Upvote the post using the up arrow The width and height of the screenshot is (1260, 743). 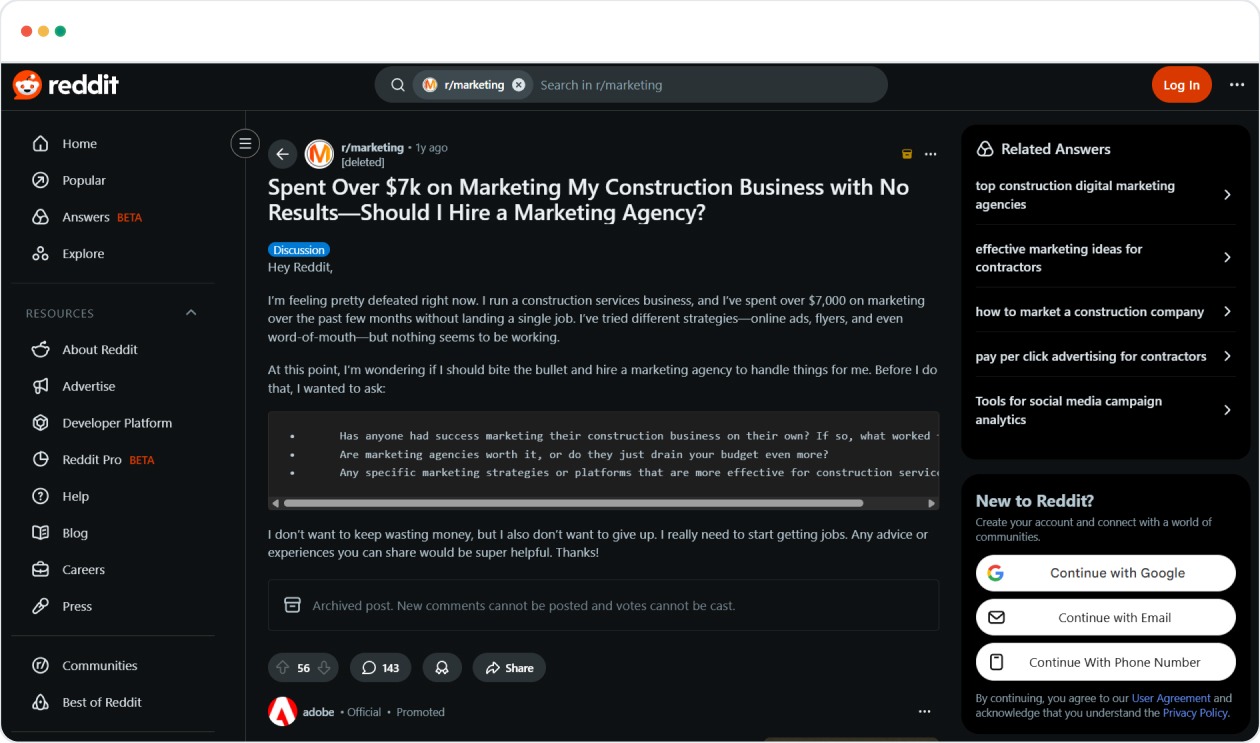(x=283, y=667)
